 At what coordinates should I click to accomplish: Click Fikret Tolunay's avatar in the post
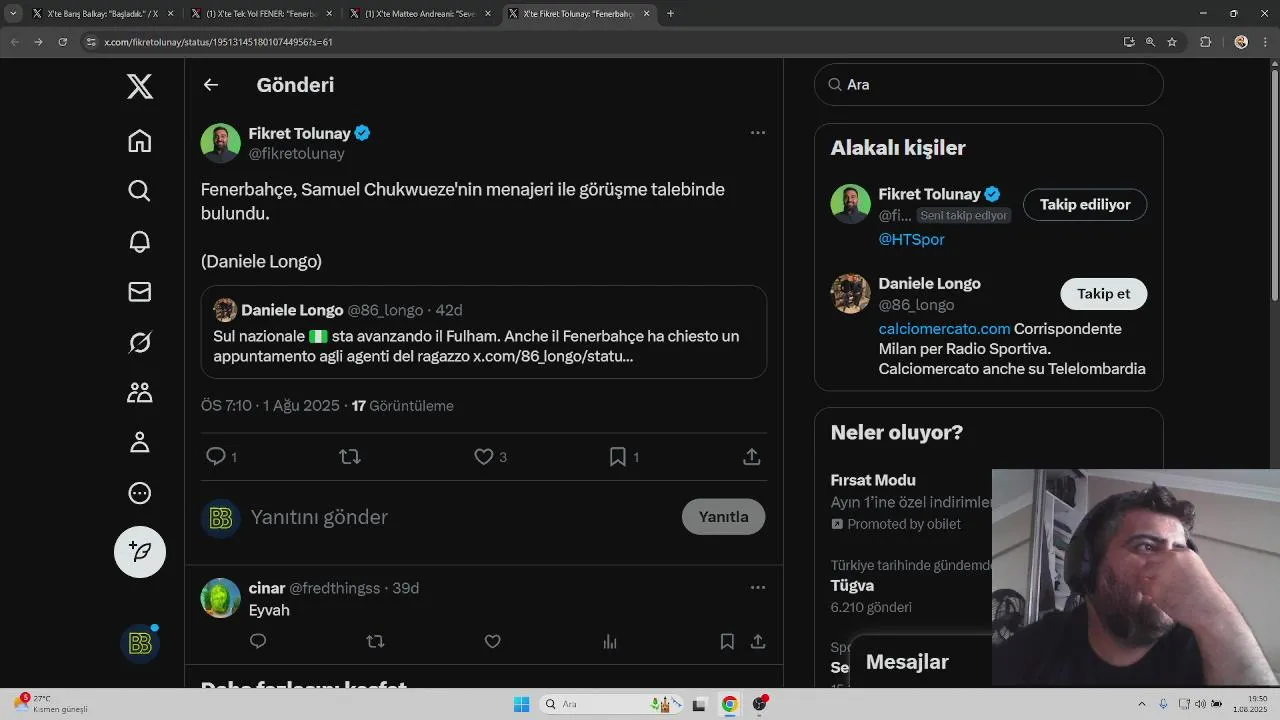click(x=221, y=143)
